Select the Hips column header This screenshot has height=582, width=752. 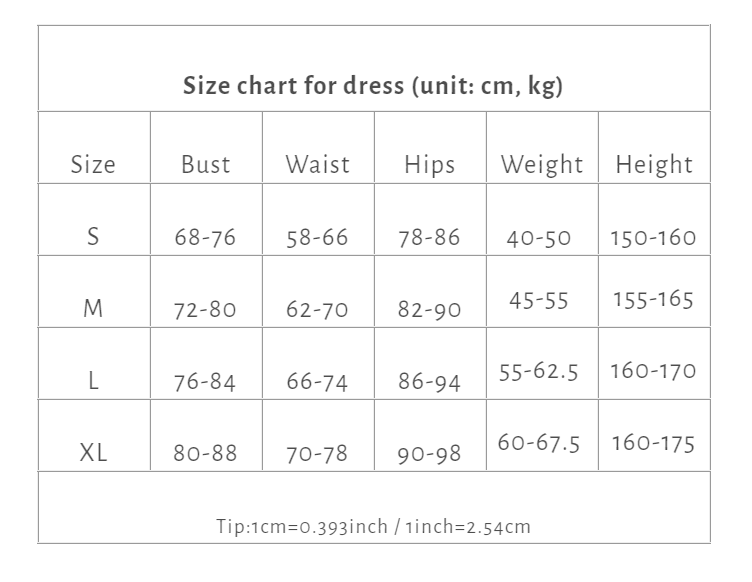click(x=430, y=164)
